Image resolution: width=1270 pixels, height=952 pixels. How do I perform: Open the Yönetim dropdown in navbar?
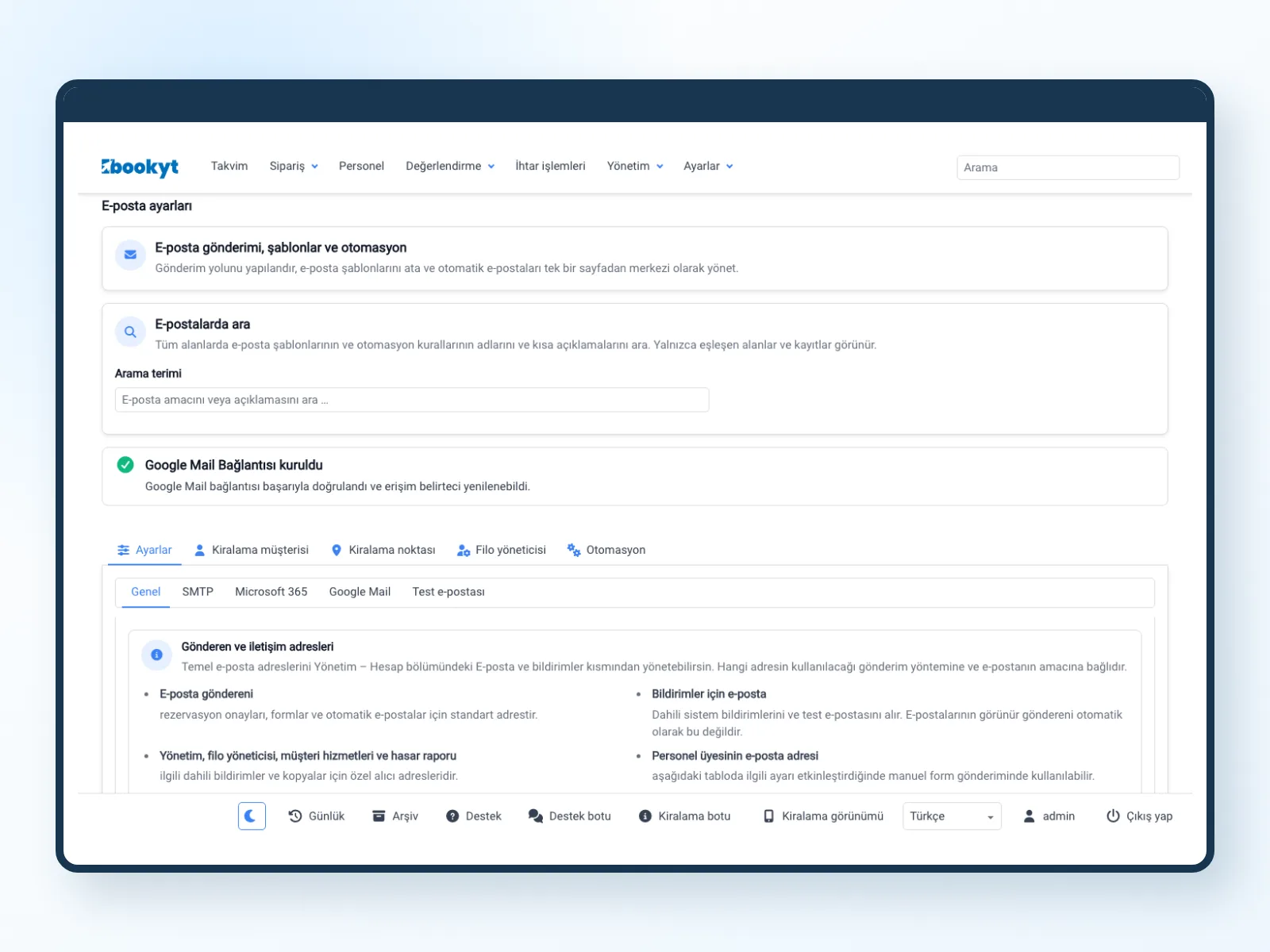[x=635, y=166]
